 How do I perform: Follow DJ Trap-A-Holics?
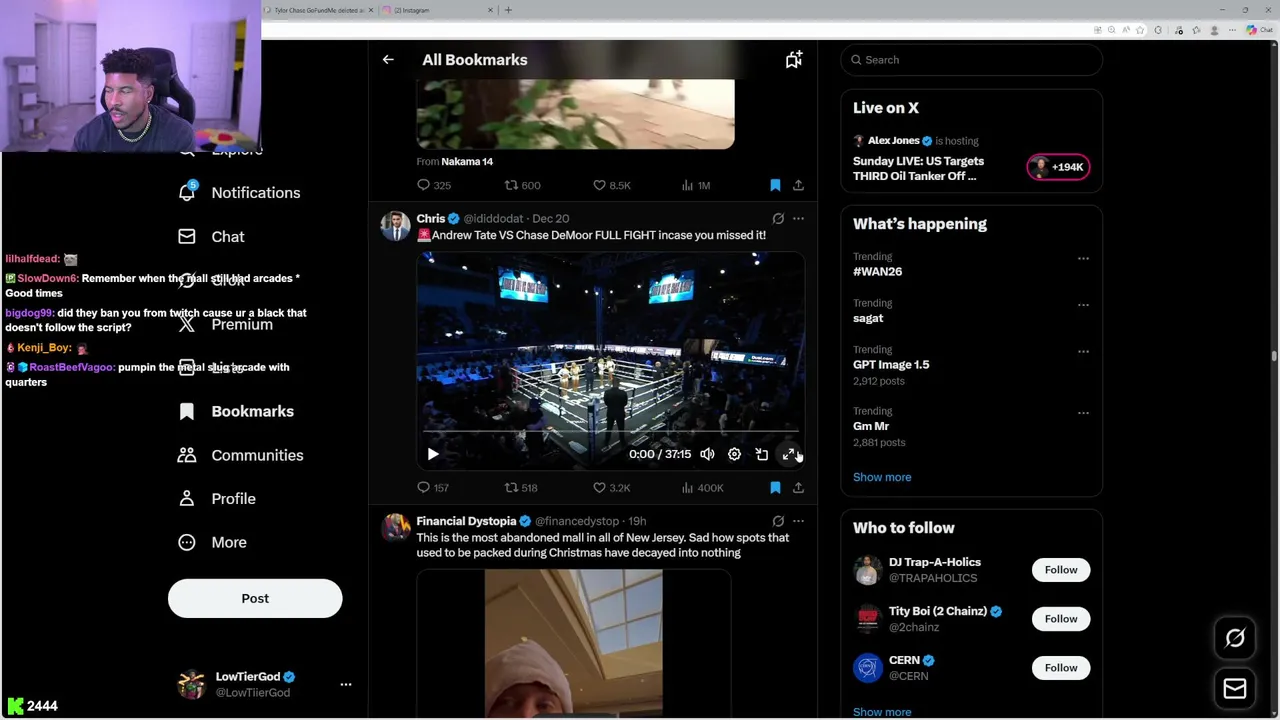[x=1061, y=570]
